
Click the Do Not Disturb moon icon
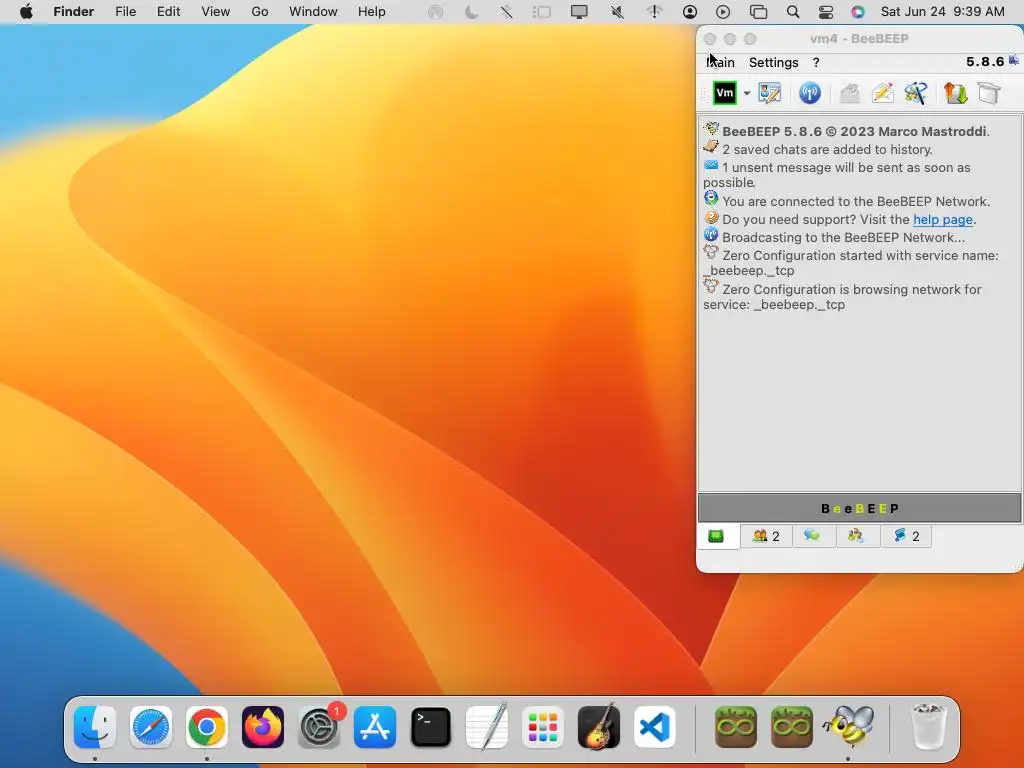coord(471,12)
